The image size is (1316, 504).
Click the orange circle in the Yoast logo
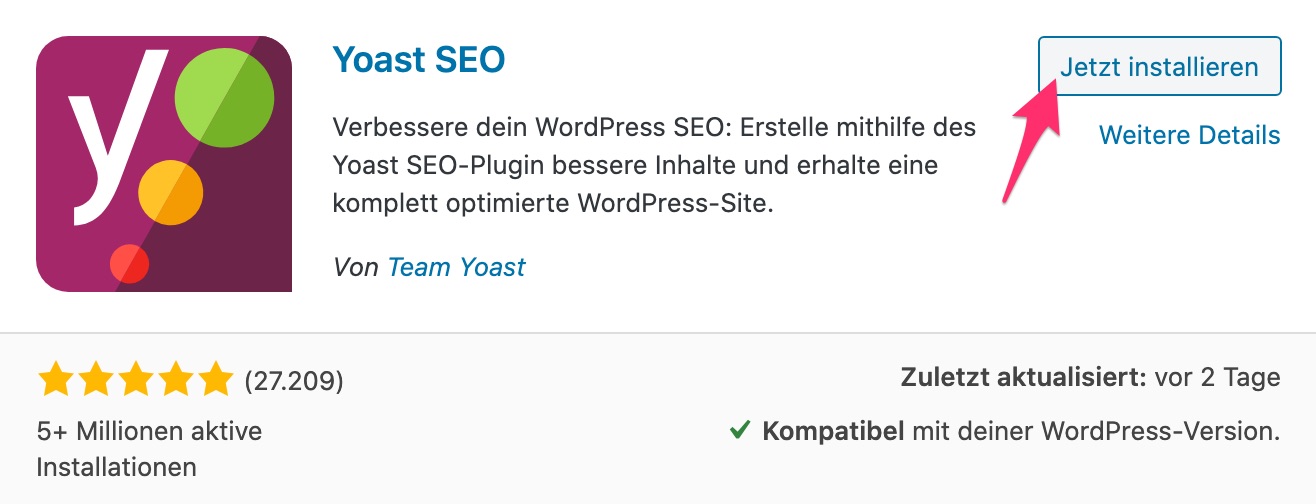pyautogui.click(x=170, y=196)
